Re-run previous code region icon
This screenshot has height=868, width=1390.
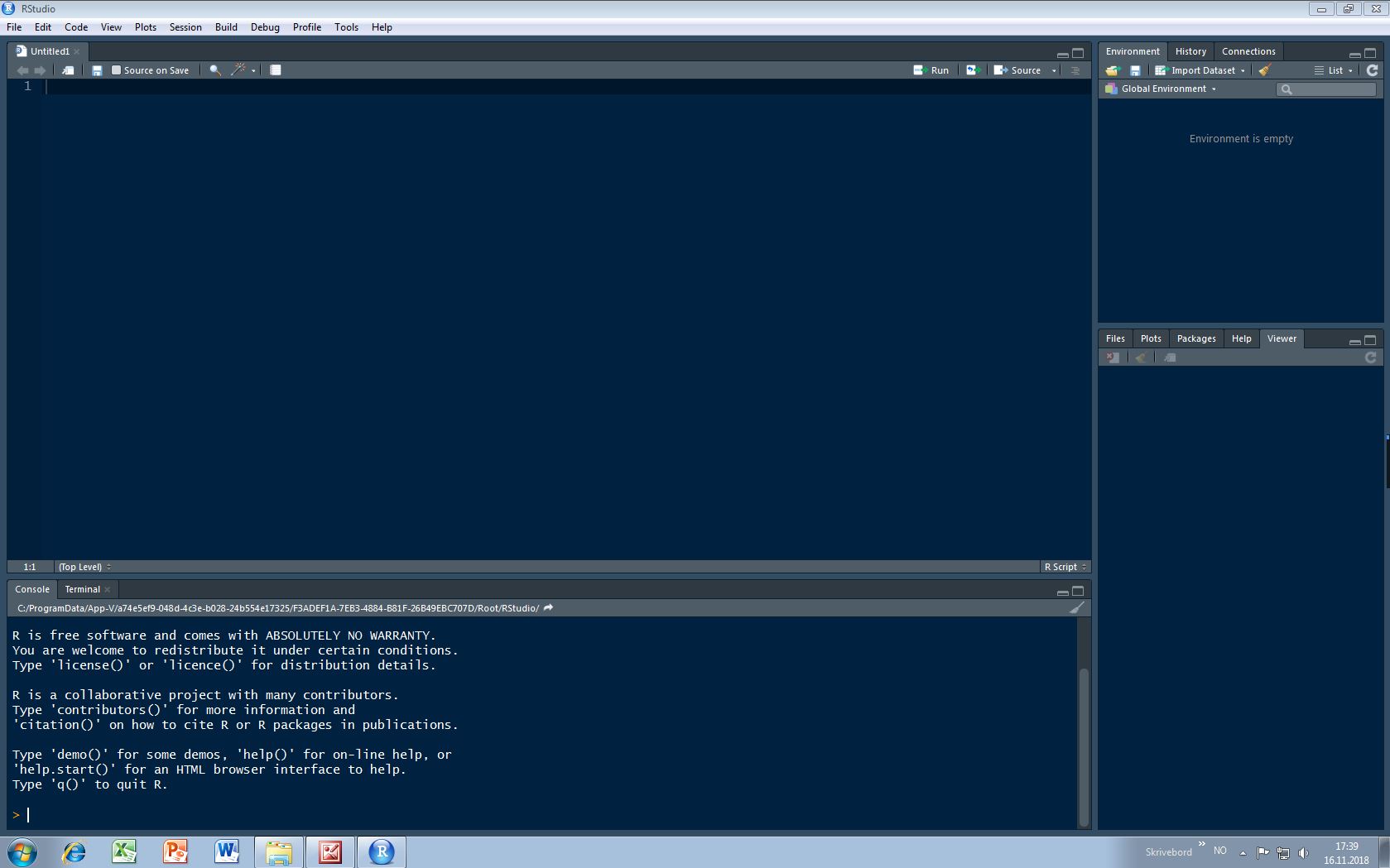[x=974, y=70]
